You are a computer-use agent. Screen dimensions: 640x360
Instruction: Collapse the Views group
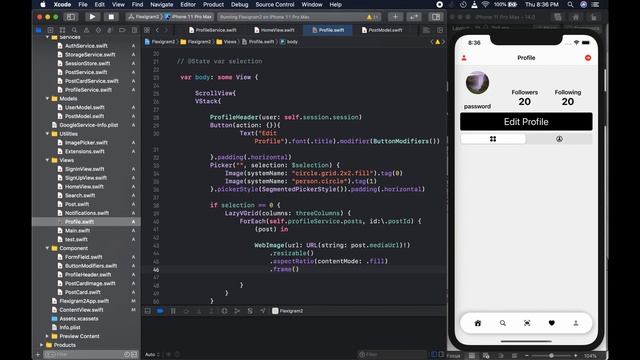click(47, 160)
